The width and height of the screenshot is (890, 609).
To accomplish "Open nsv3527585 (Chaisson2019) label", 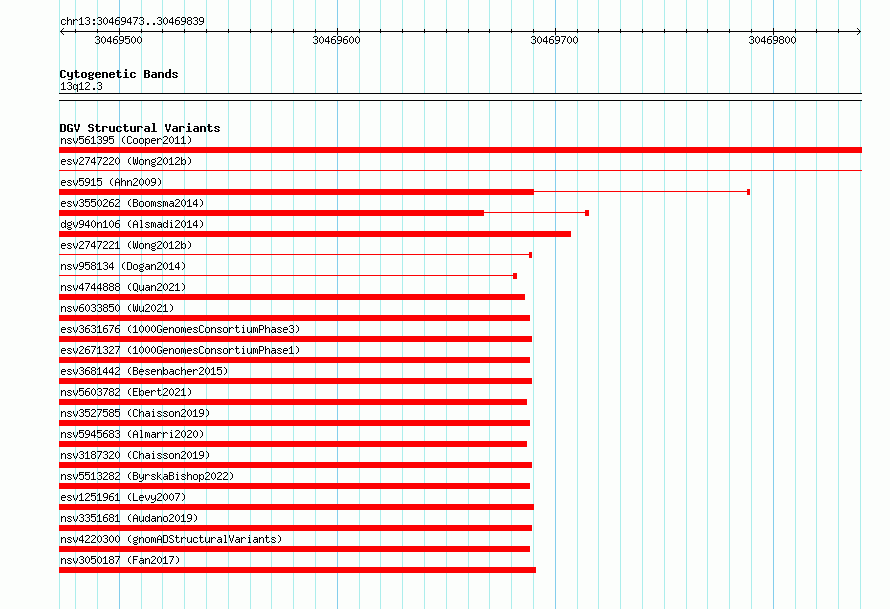I will (x=135, y=413).
